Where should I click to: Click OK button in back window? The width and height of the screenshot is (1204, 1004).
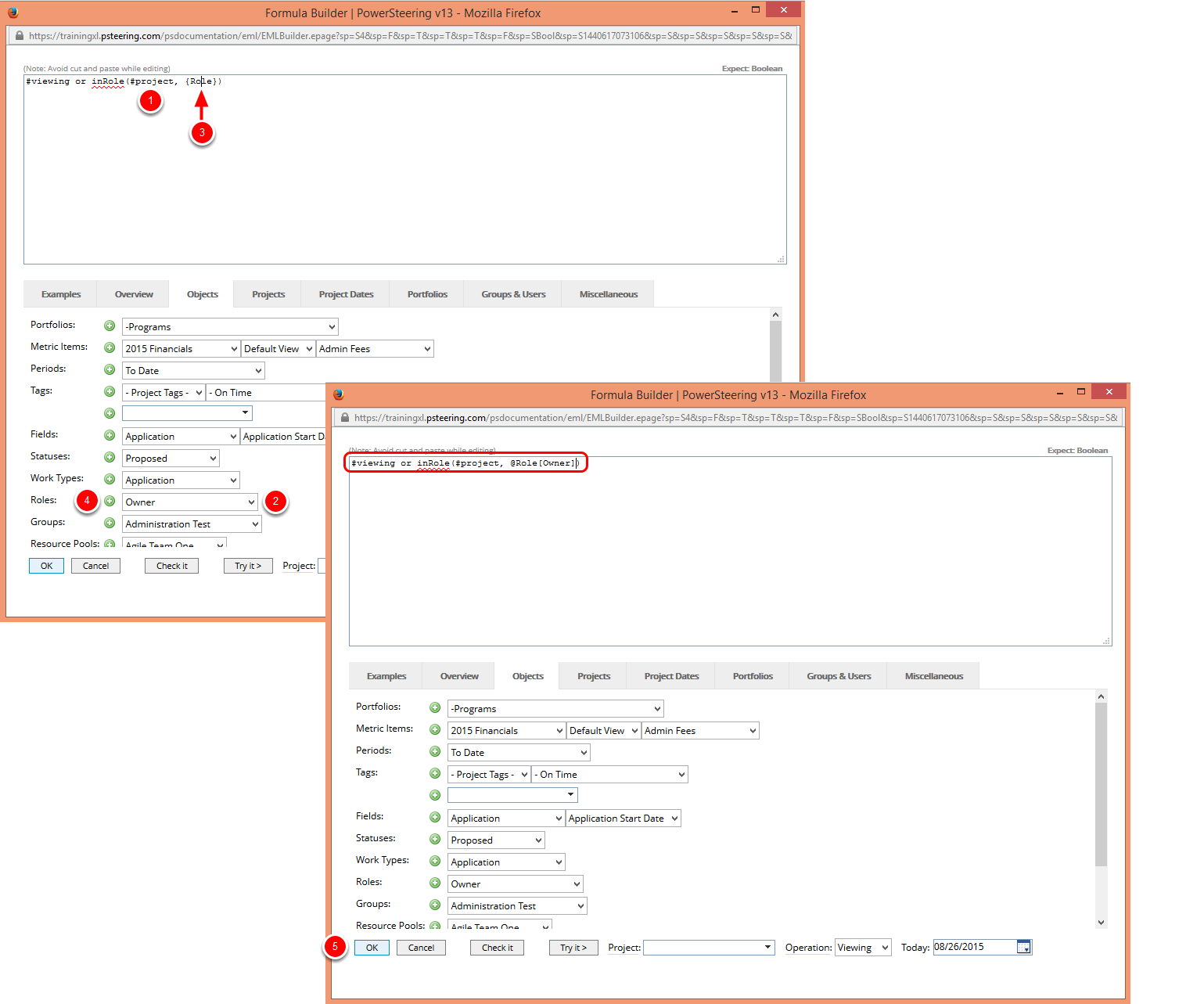[x=46, y=566]
